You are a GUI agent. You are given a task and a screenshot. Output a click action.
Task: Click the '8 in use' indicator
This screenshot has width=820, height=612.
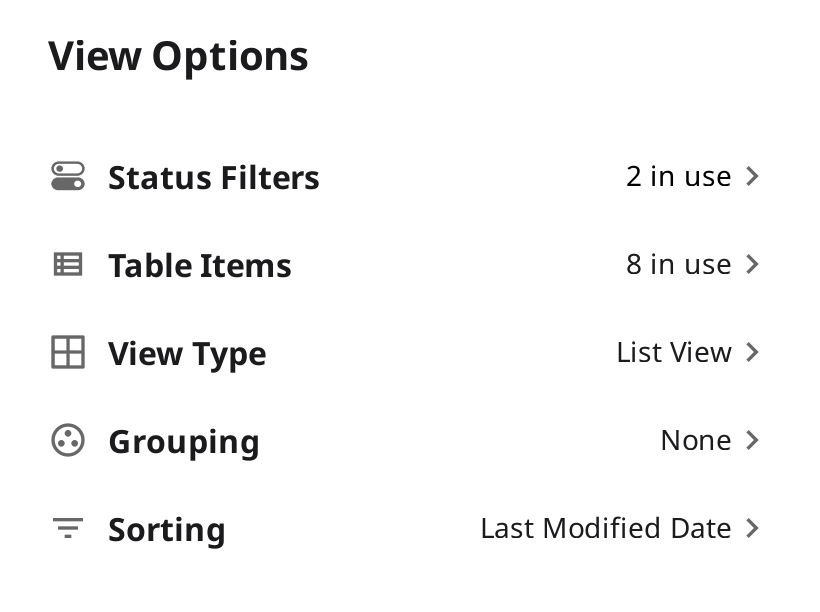click(678, 265)
